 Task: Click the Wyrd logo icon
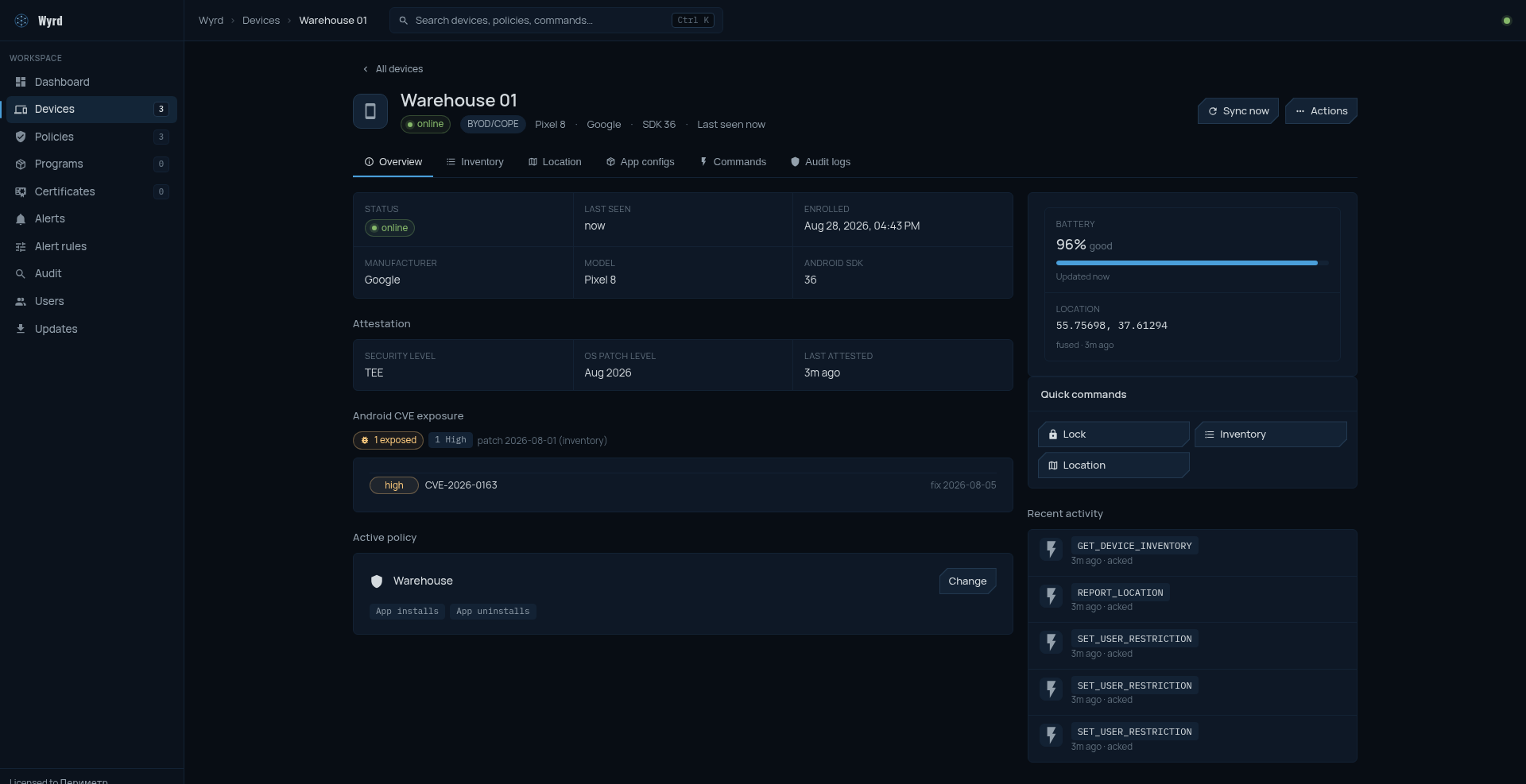pos(21,21)
